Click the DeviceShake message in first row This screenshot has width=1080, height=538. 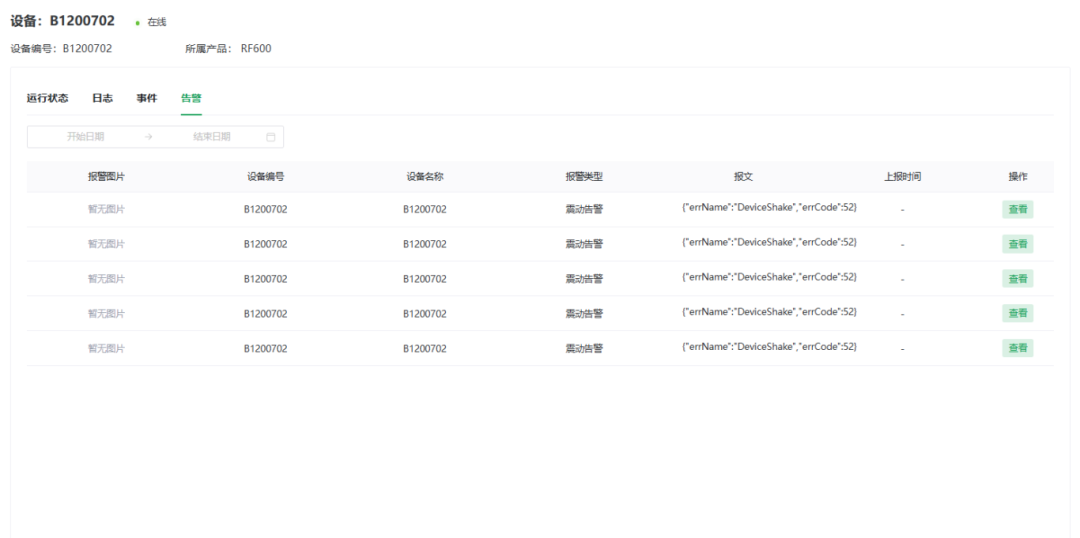768,207
